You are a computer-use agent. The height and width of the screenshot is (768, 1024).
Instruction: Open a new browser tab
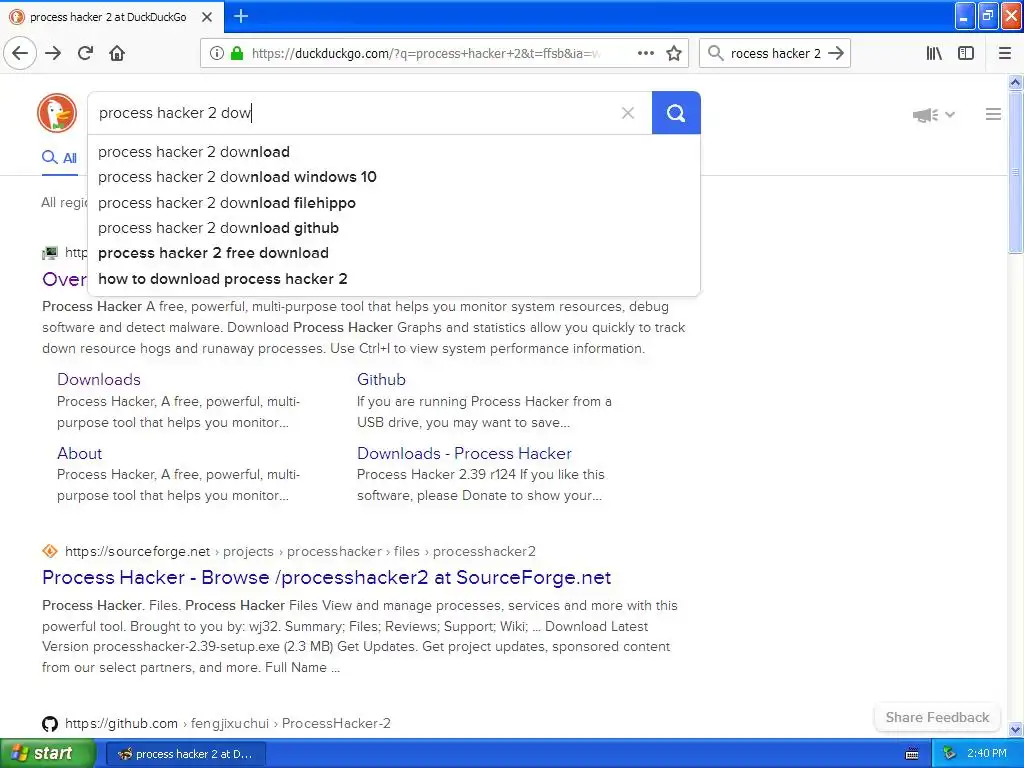[241, 16]
